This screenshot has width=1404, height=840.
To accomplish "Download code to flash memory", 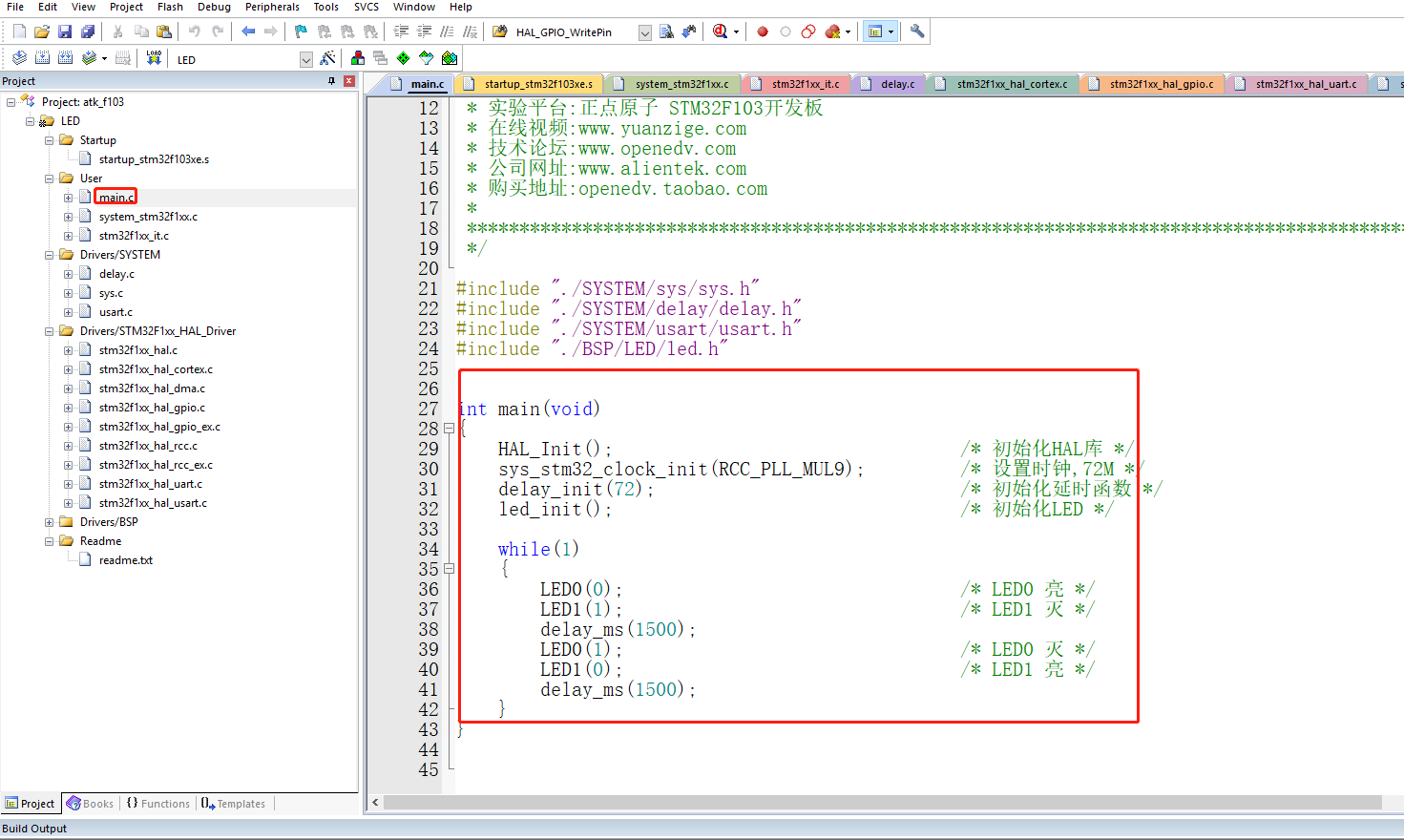I will [x=154, y=57].
